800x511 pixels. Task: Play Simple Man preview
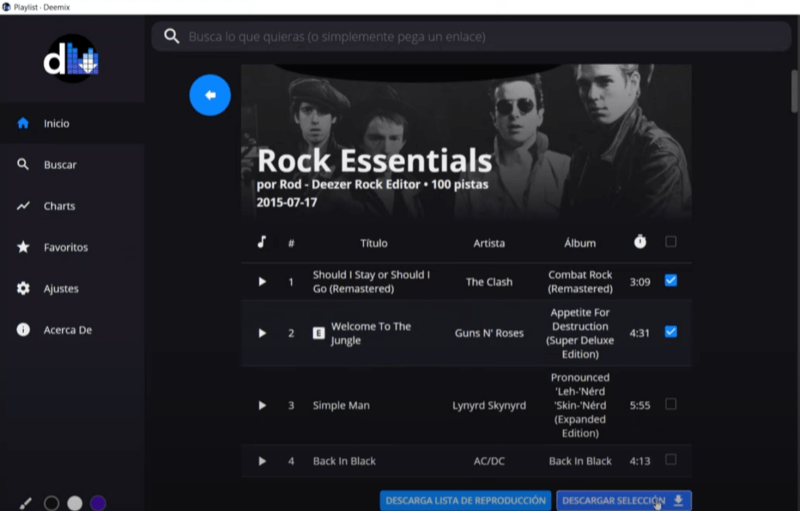coord(262,405)
